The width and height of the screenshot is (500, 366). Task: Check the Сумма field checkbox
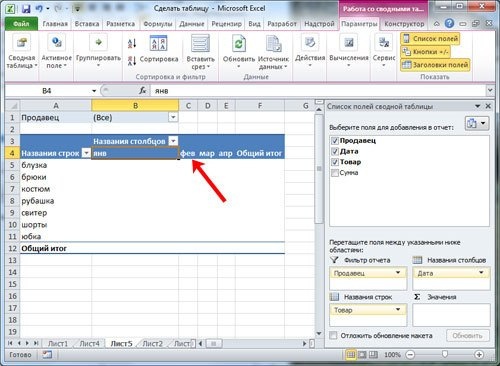335,173
